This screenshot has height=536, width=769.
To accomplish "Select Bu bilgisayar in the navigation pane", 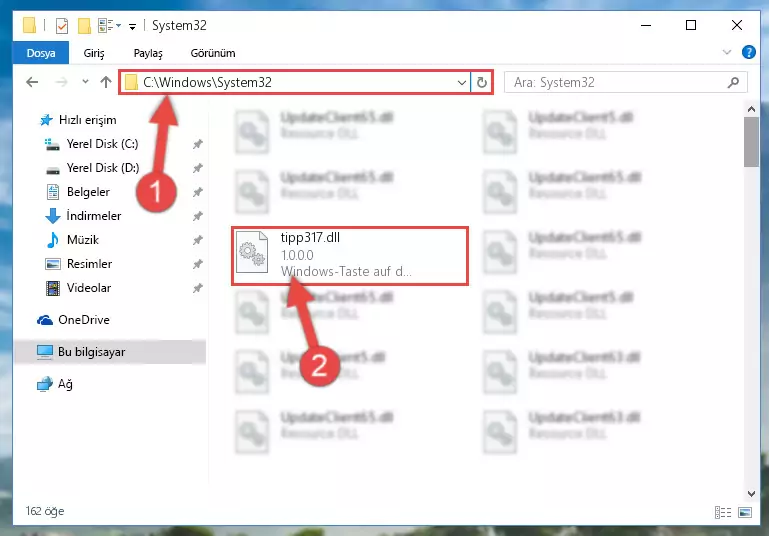I will tap(91, 352).
